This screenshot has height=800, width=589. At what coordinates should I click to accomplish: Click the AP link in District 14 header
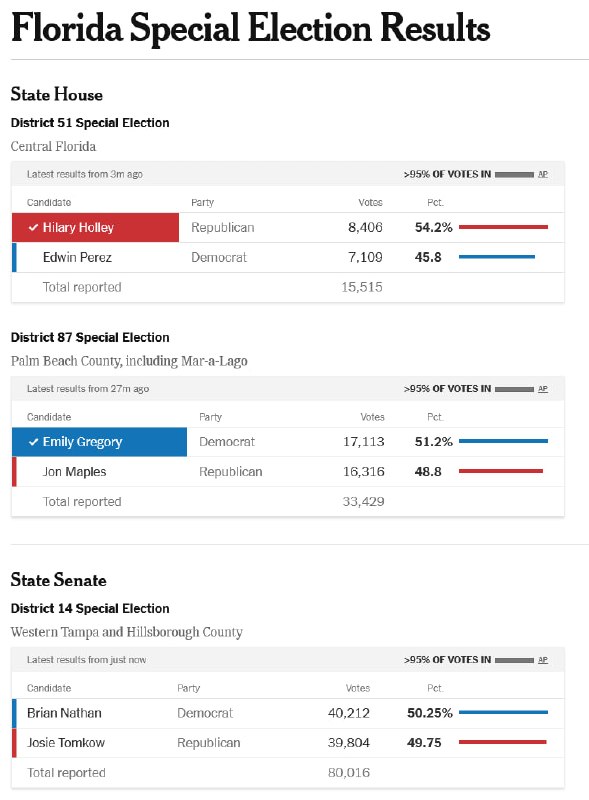pyautogui.click(x=543, y=660)
